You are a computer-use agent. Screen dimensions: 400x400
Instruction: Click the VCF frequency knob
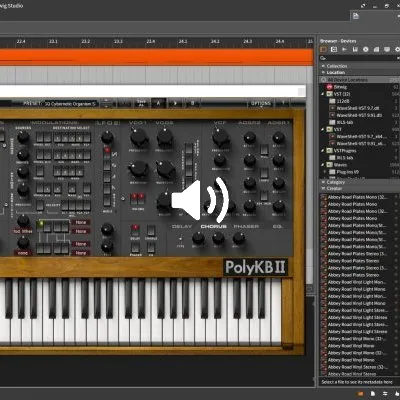click(221, 137)
